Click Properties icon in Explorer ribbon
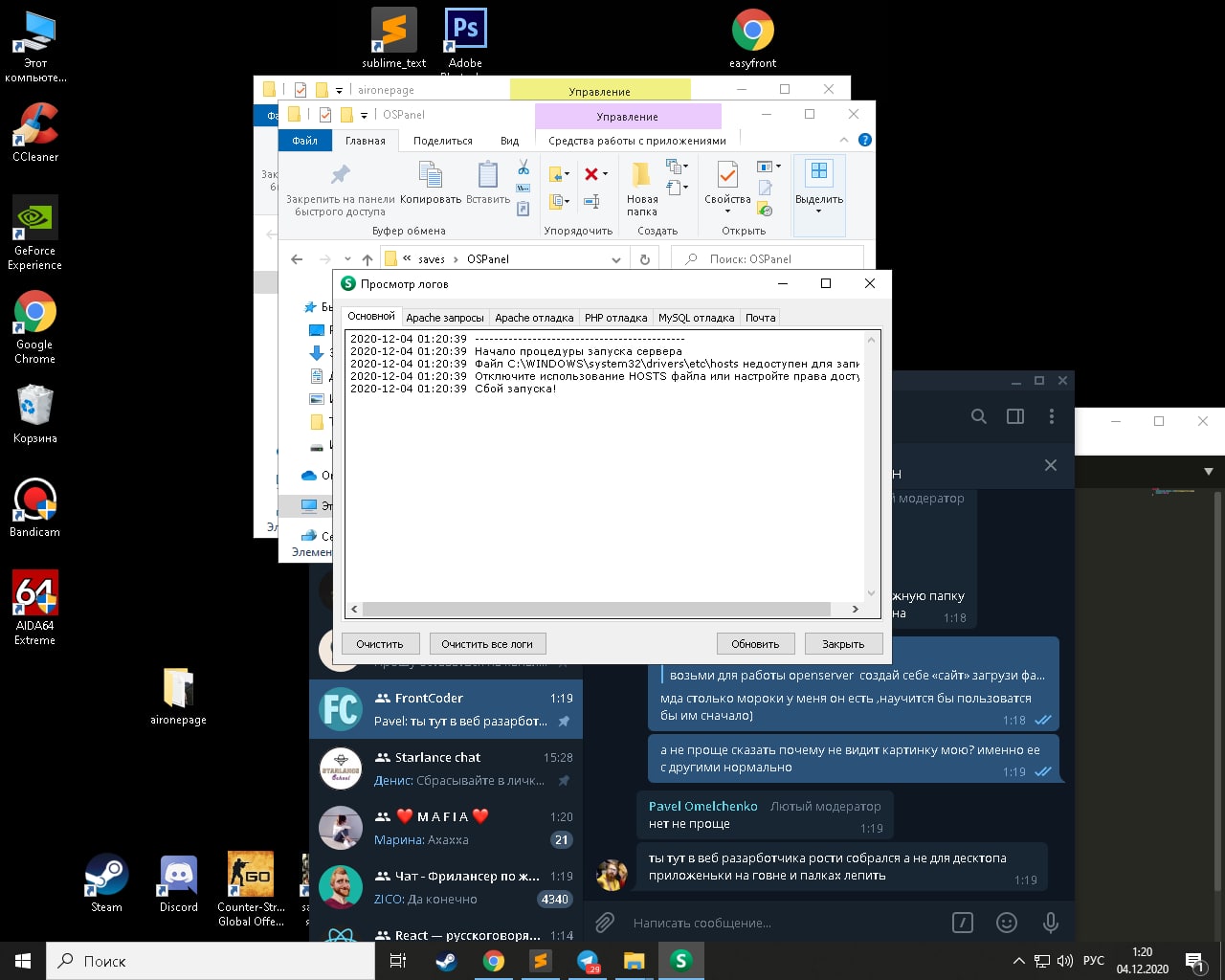 [727, 174]
